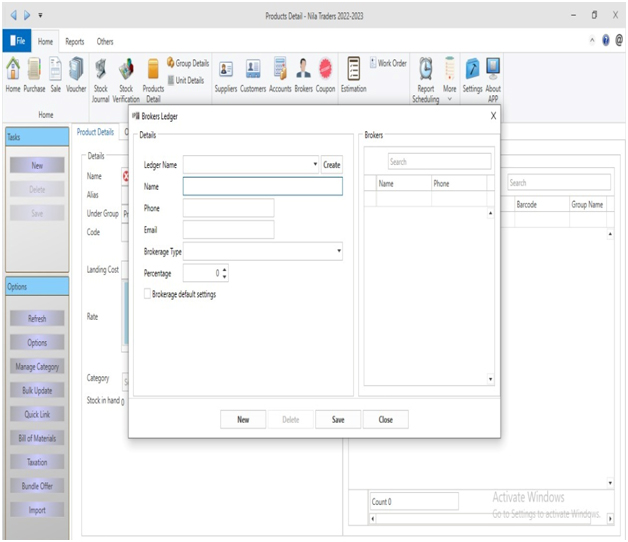
Task: Open Work Order in ribbon
Action: point(388,63)
